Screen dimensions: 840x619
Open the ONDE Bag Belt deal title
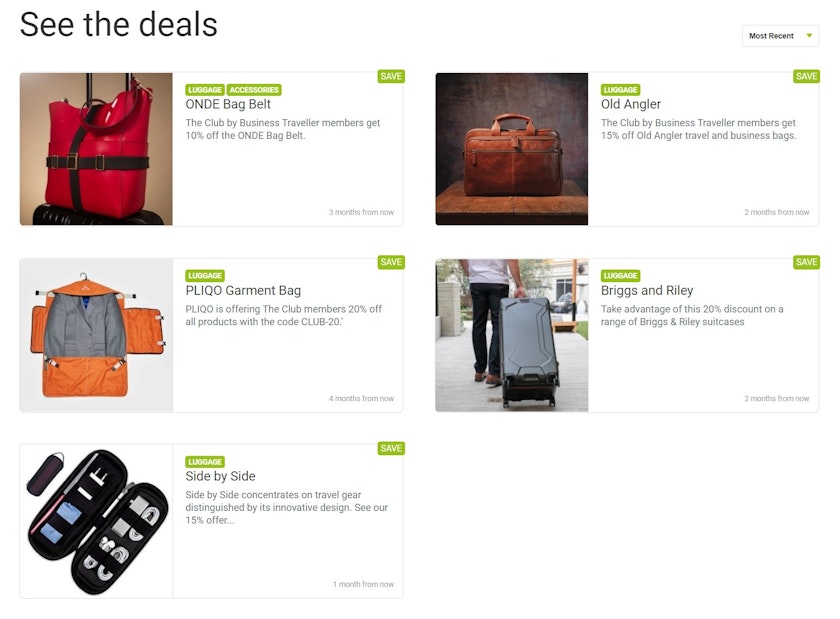pyautogui.click(x=228, y=104)
